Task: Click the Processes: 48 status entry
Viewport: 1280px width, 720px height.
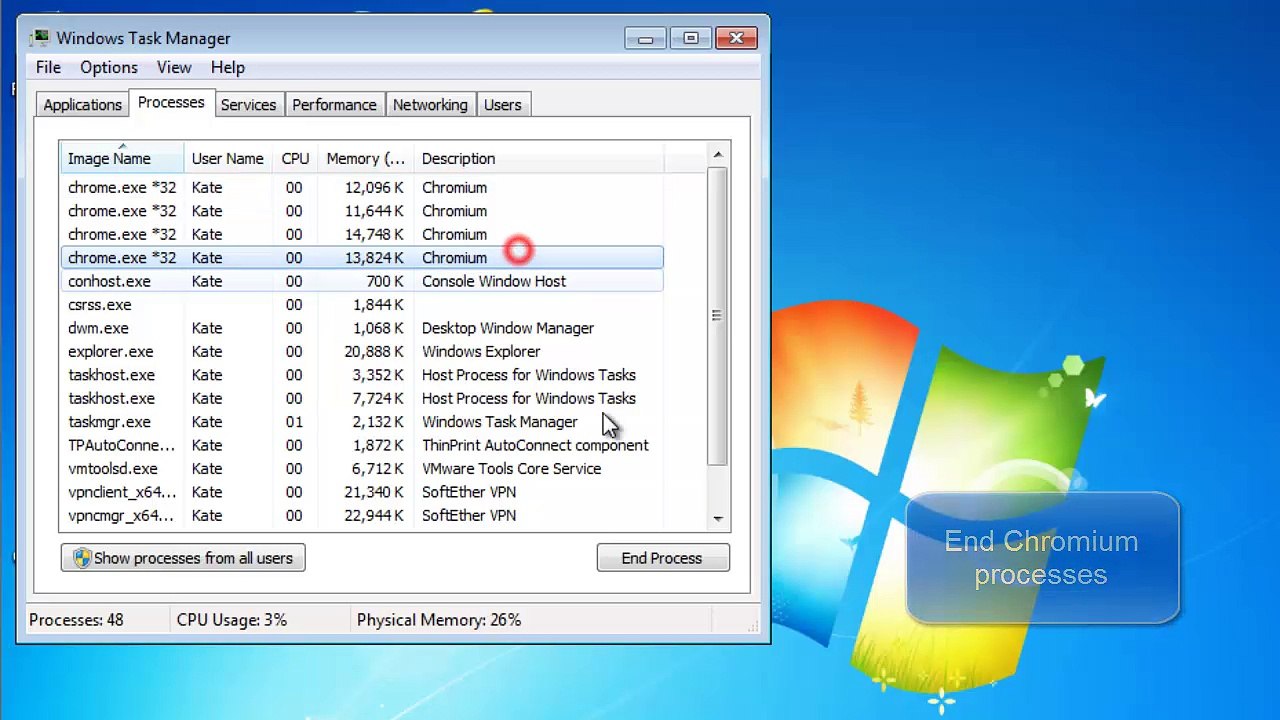Action: (x=76, y=620)
